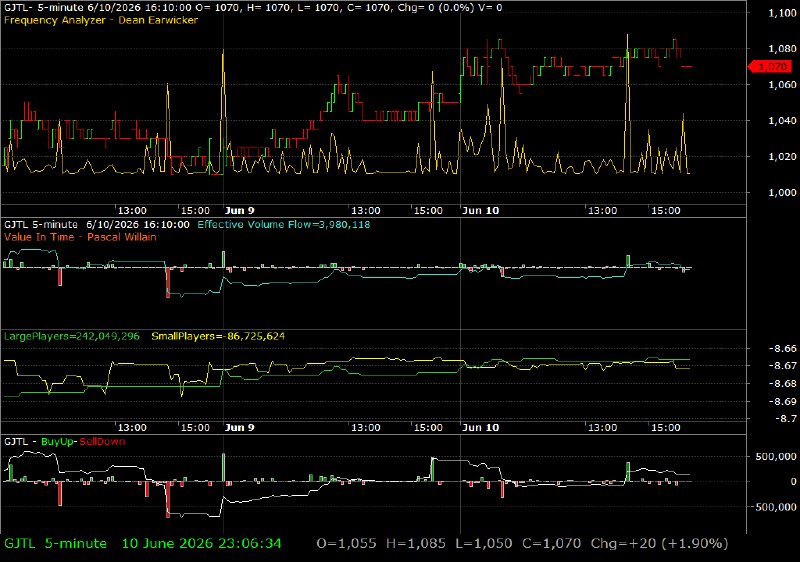Click the red 1,070 current price marker
The width and height of the screenshot is (800, 562).
[x=769, y=66]
